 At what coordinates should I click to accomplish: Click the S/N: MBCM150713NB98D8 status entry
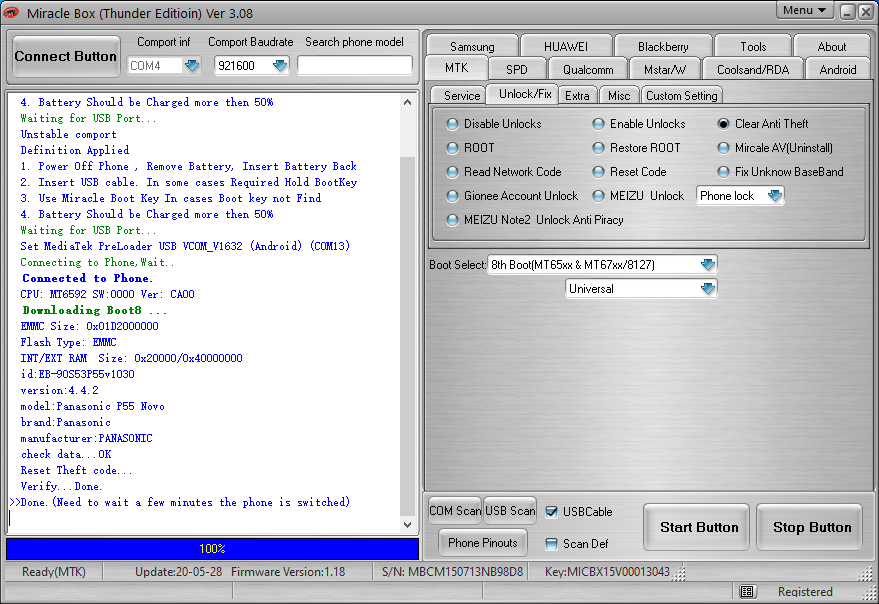point(452,571)
